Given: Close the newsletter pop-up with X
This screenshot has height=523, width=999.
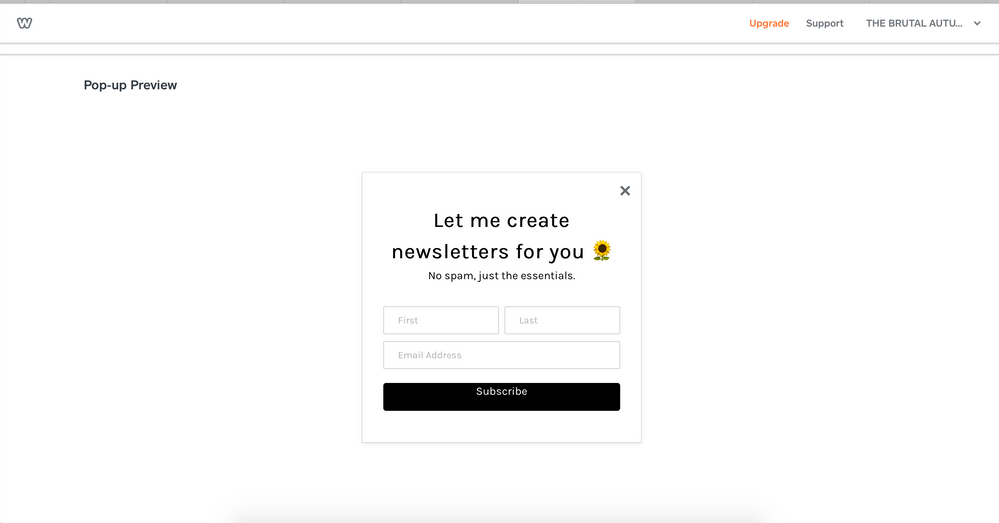Looking at the screenshot, I should coord(625,191).
